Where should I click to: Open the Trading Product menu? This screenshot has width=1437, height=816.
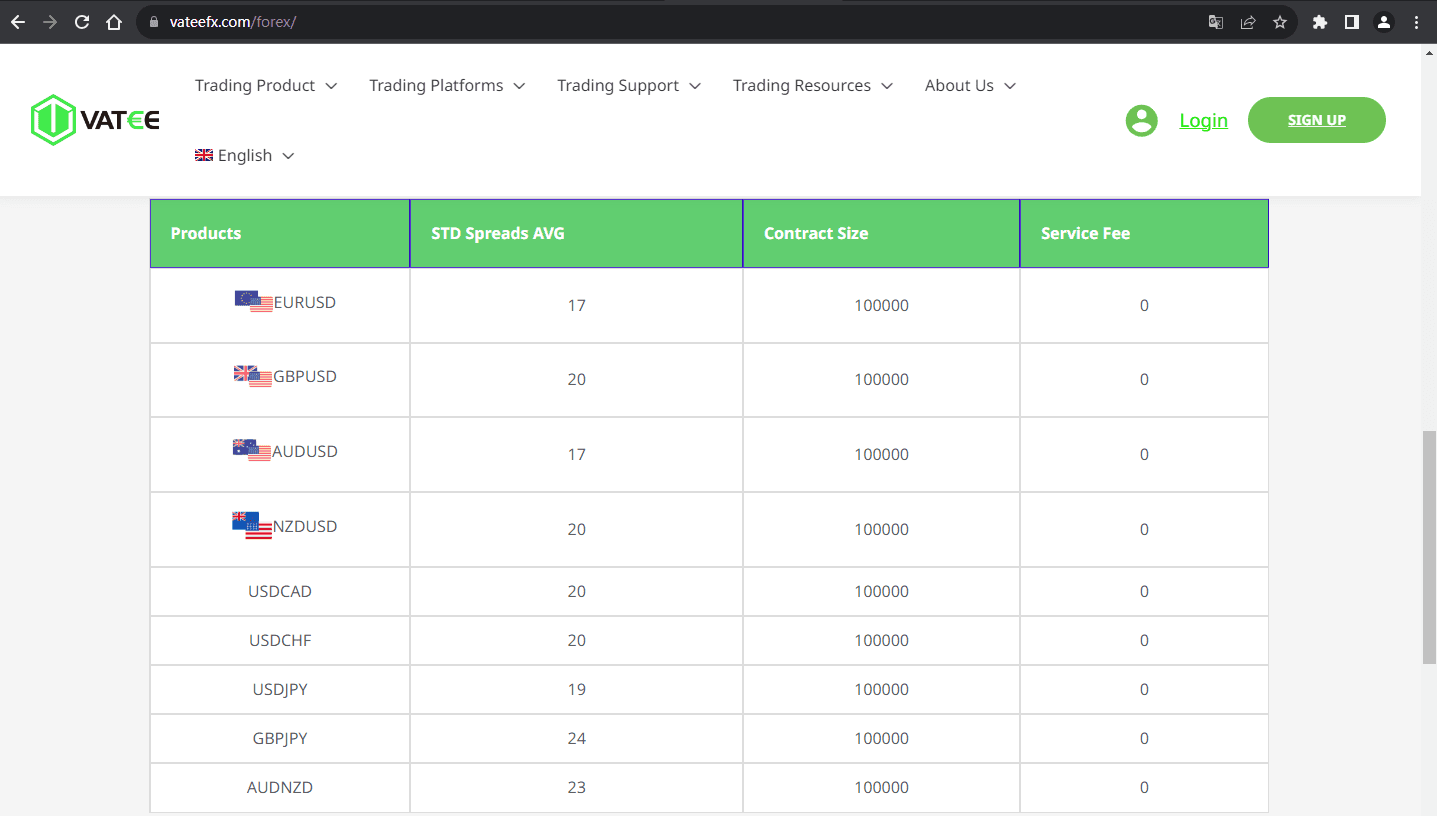[266, 86]
